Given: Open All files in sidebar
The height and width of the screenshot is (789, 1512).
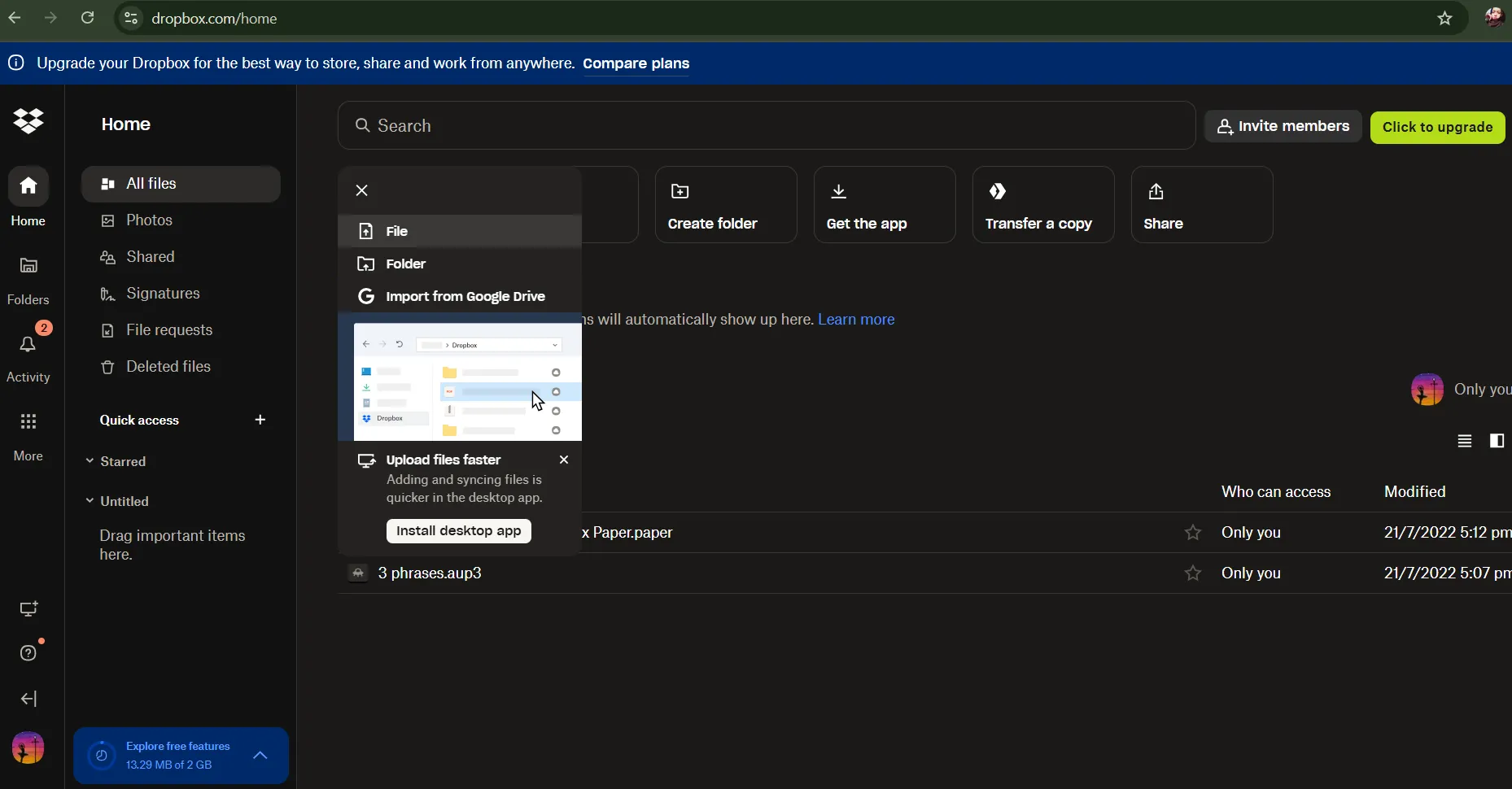Looking at the screenshot, I should [x=181, y=184].
